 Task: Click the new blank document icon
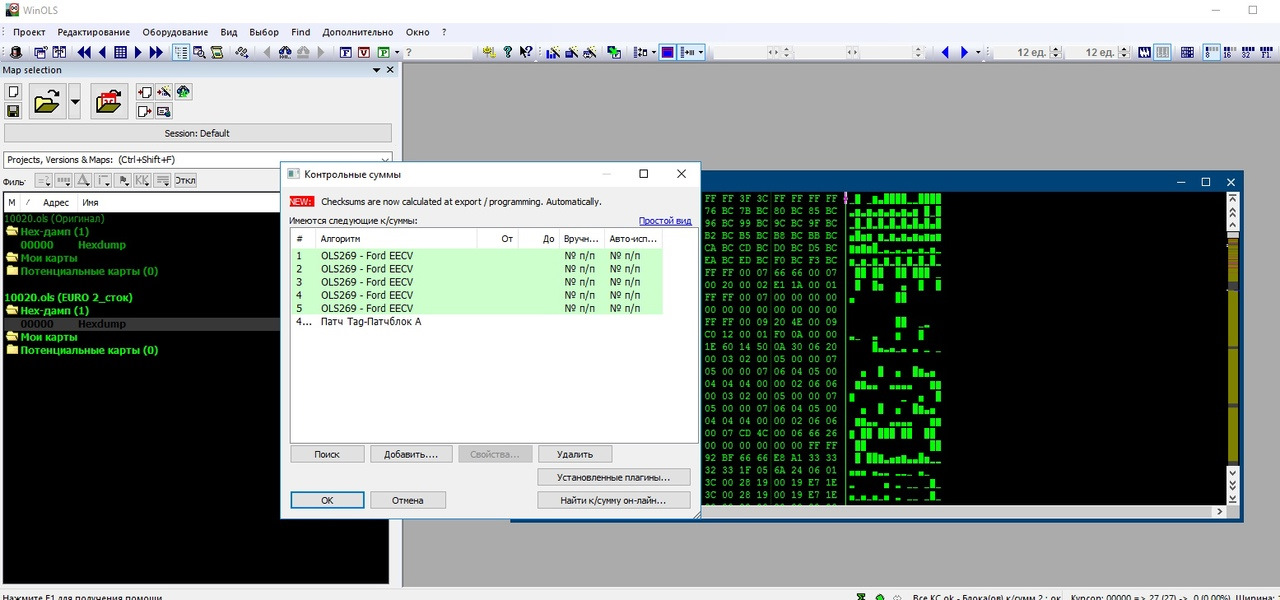click(x=13, y=92)
